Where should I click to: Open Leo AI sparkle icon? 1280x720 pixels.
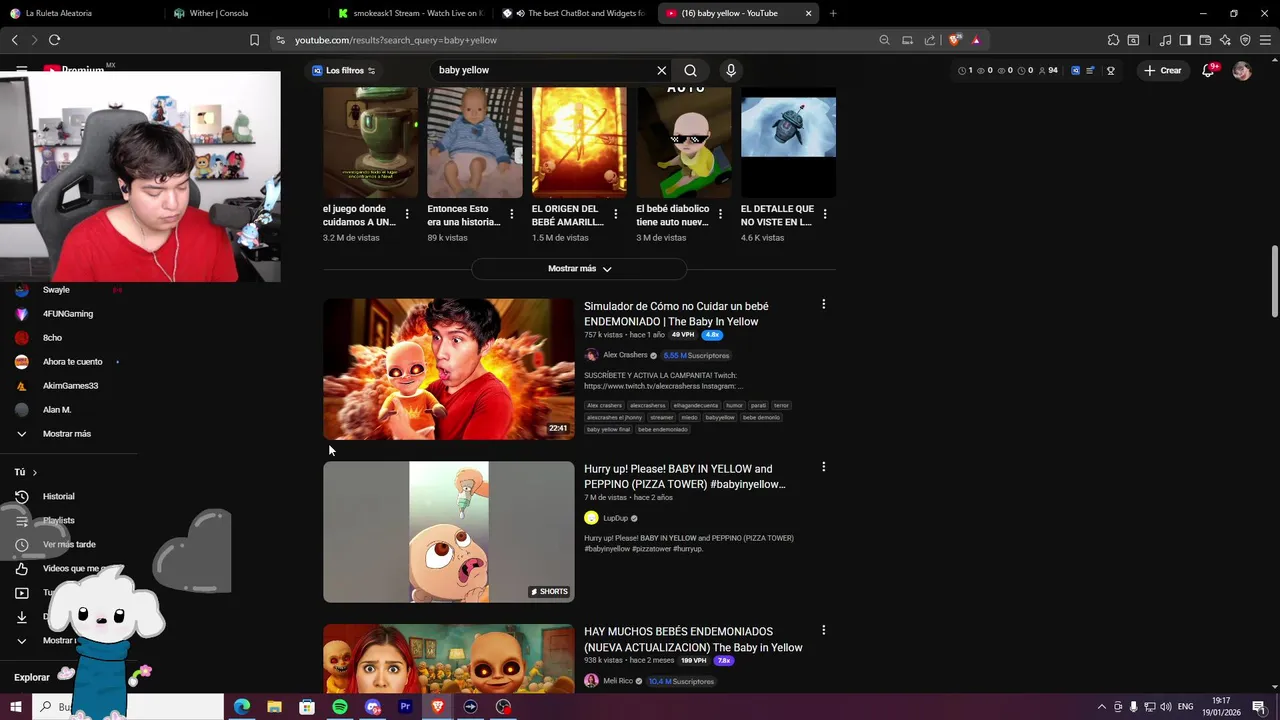coord(1225,40)
